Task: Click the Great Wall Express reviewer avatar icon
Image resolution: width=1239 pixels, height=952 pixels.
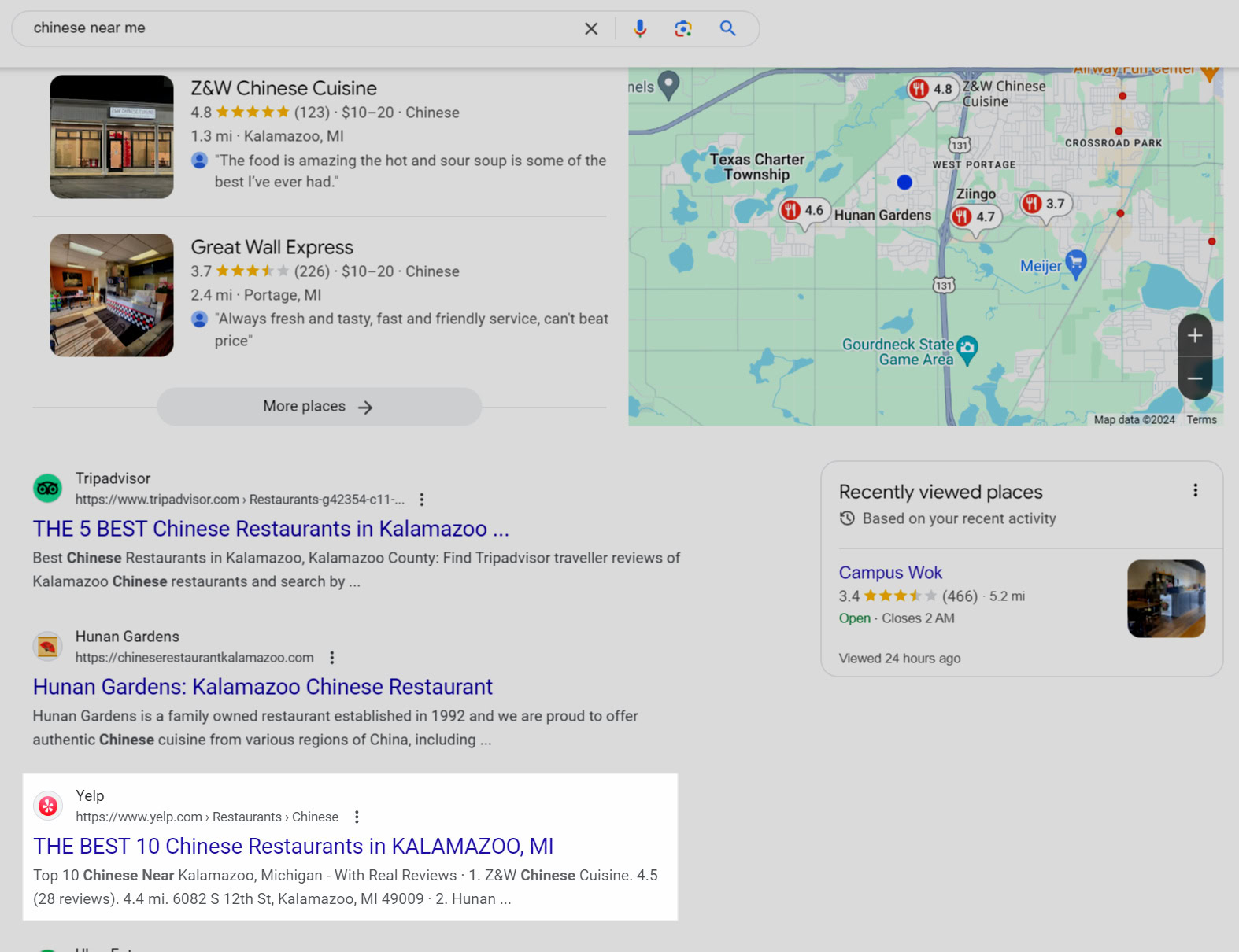Action: [x=200, y=319]
